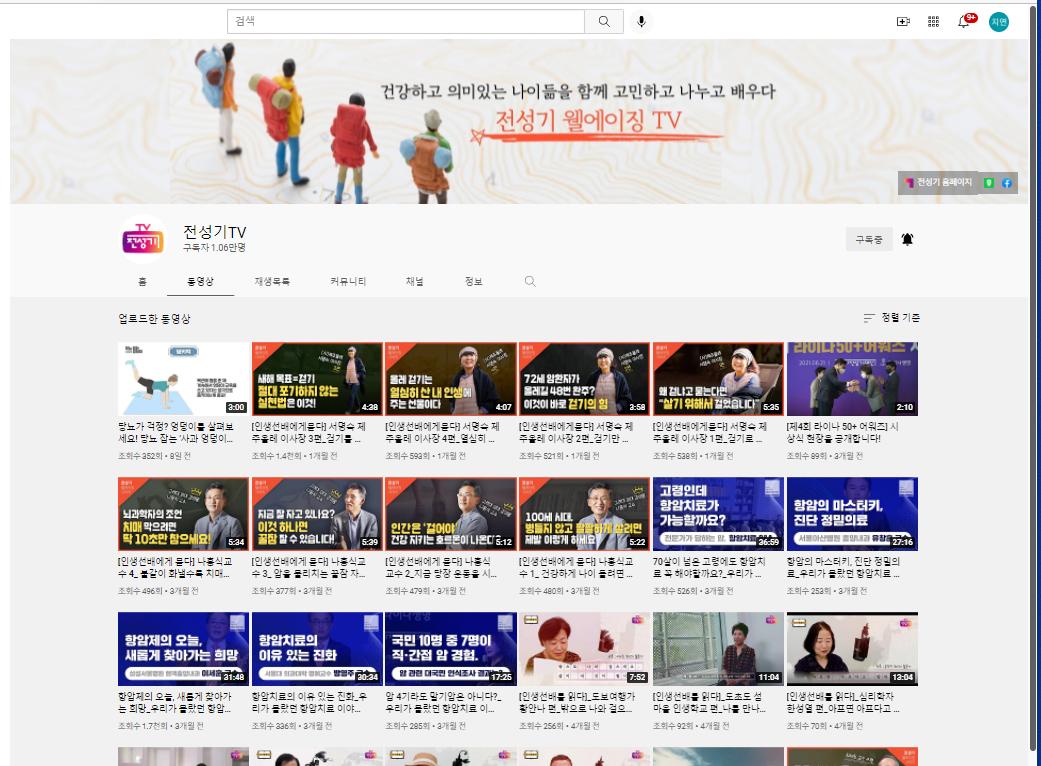Open title '[인생선배를 읽다]_심리학자 한성열 편'
This screenshot has height=766, width=1041.
[844, 702]
